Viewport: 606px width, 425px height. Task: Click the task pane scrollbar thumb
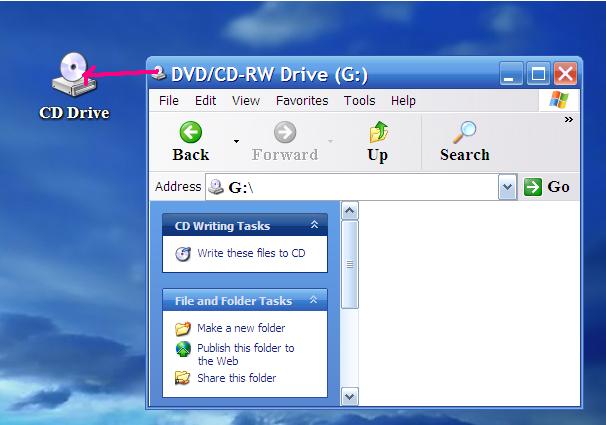350,265
